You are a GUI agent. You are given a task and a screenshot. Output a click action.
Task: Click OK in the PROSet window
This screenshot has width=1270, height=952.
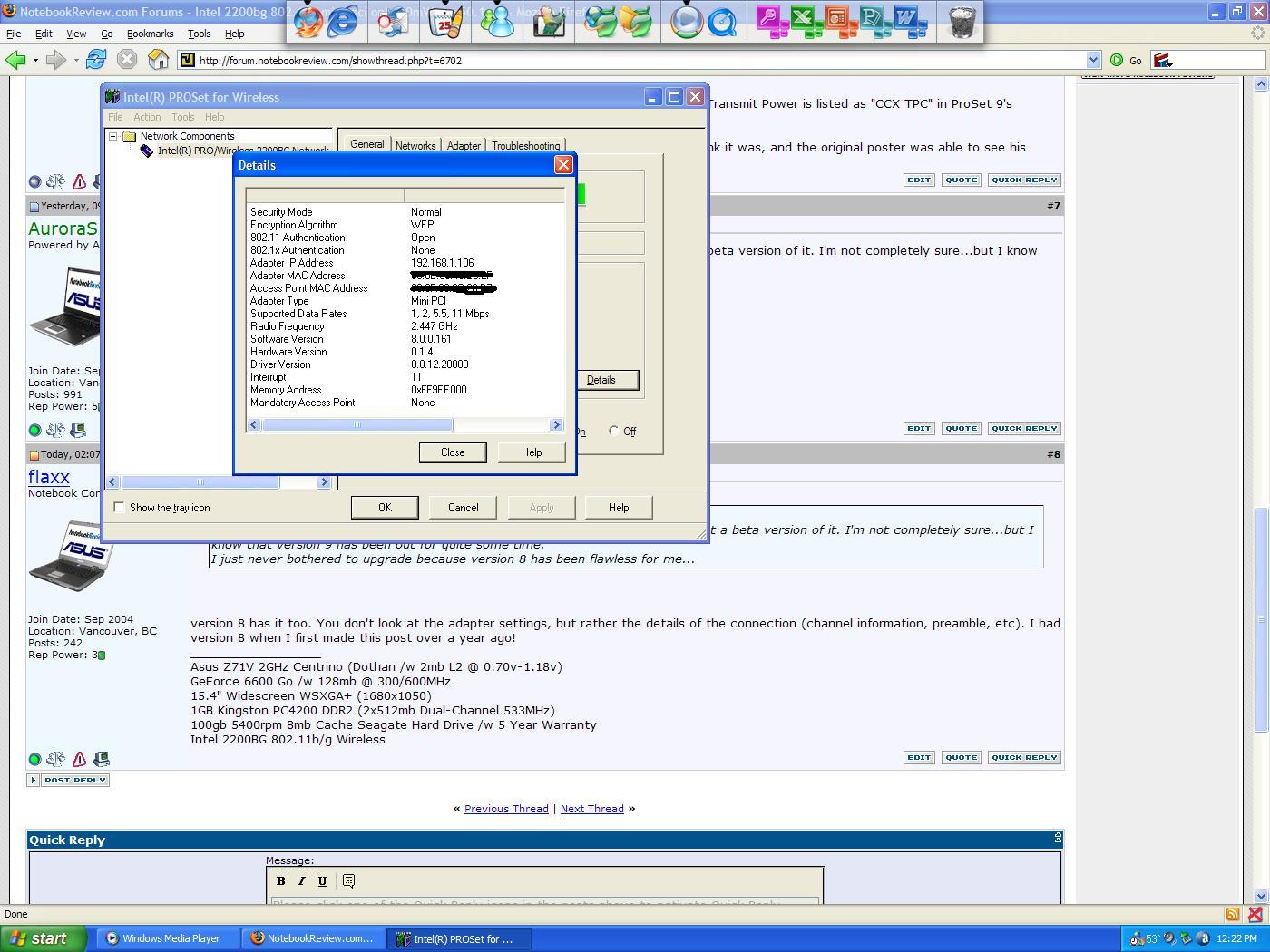click(x=385, y=508)
